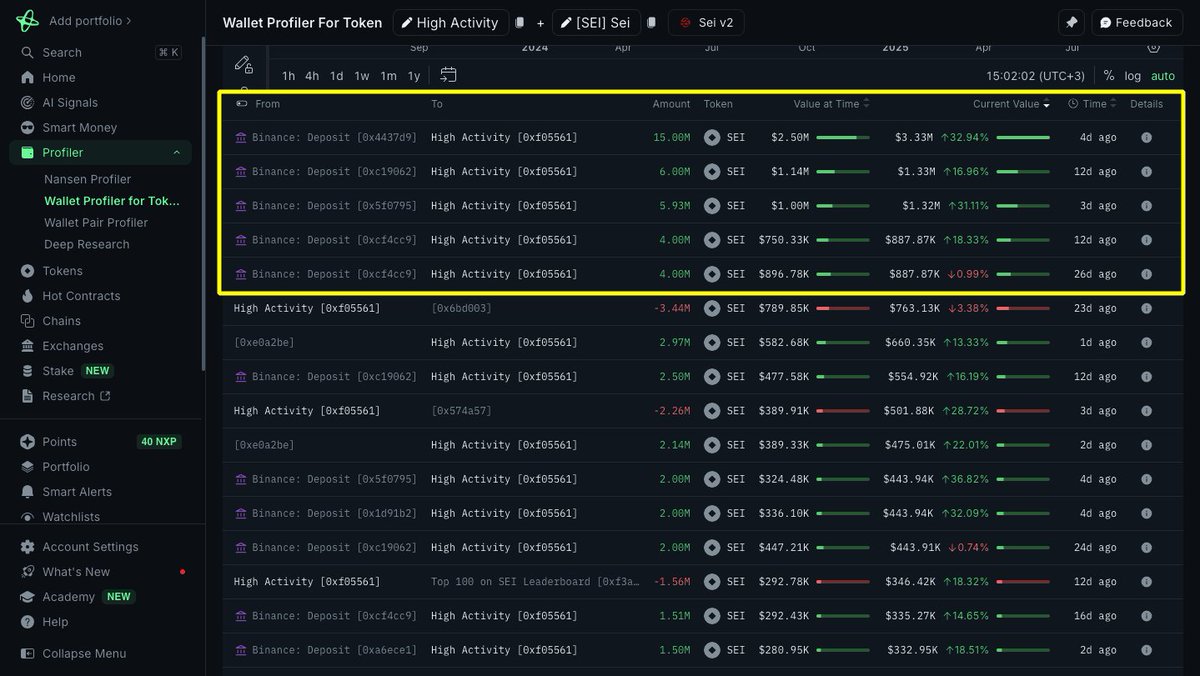Sort by Current Value column
The height and width of the screenshot is (676, 1200).
(x=1012, y=104)
